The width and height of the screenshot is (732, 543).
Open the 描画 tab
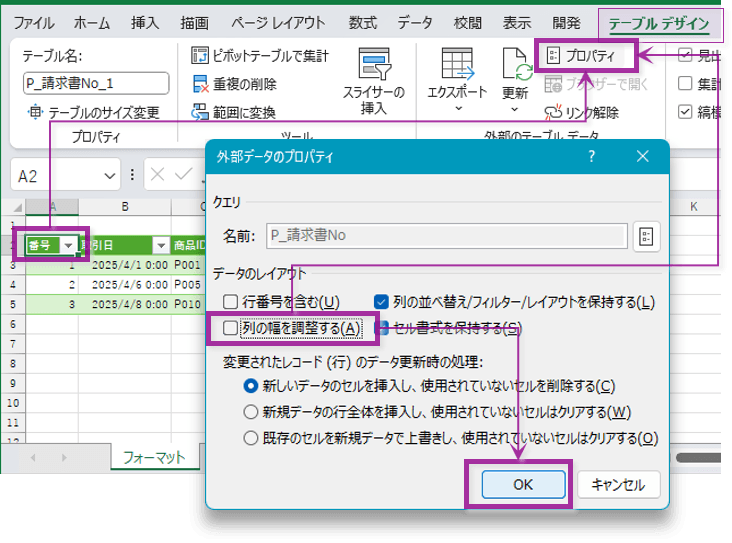tap(195, 23)
